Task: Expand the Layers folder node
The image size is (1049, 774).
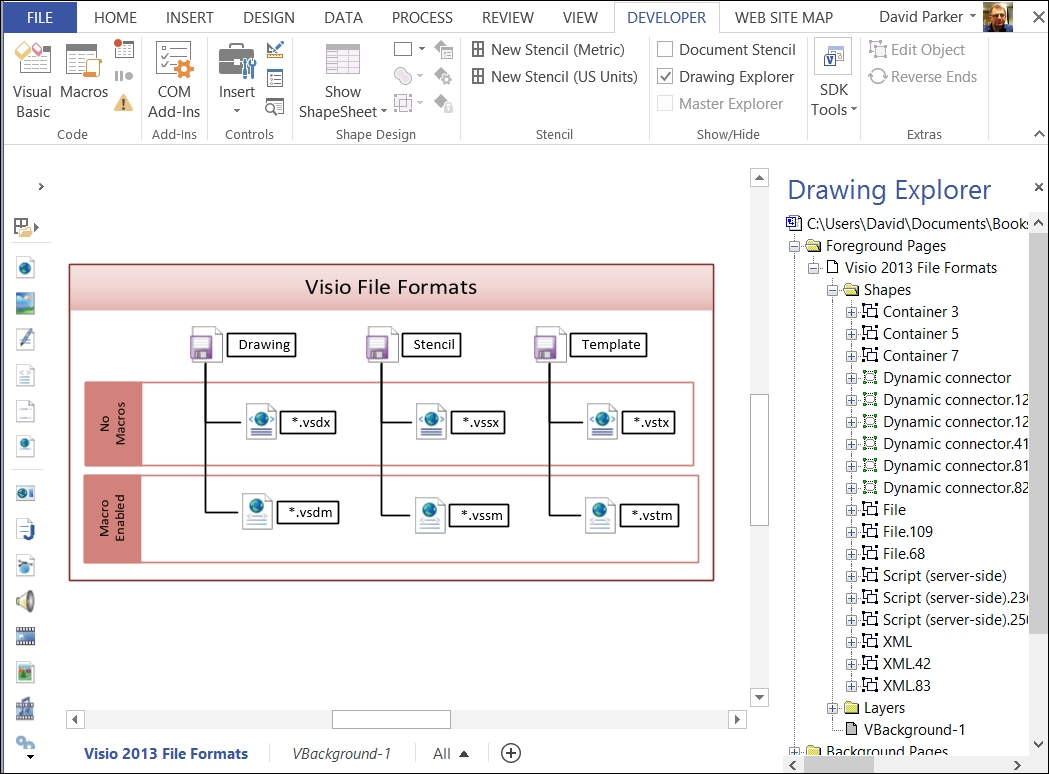Action: tap(832, 708)
